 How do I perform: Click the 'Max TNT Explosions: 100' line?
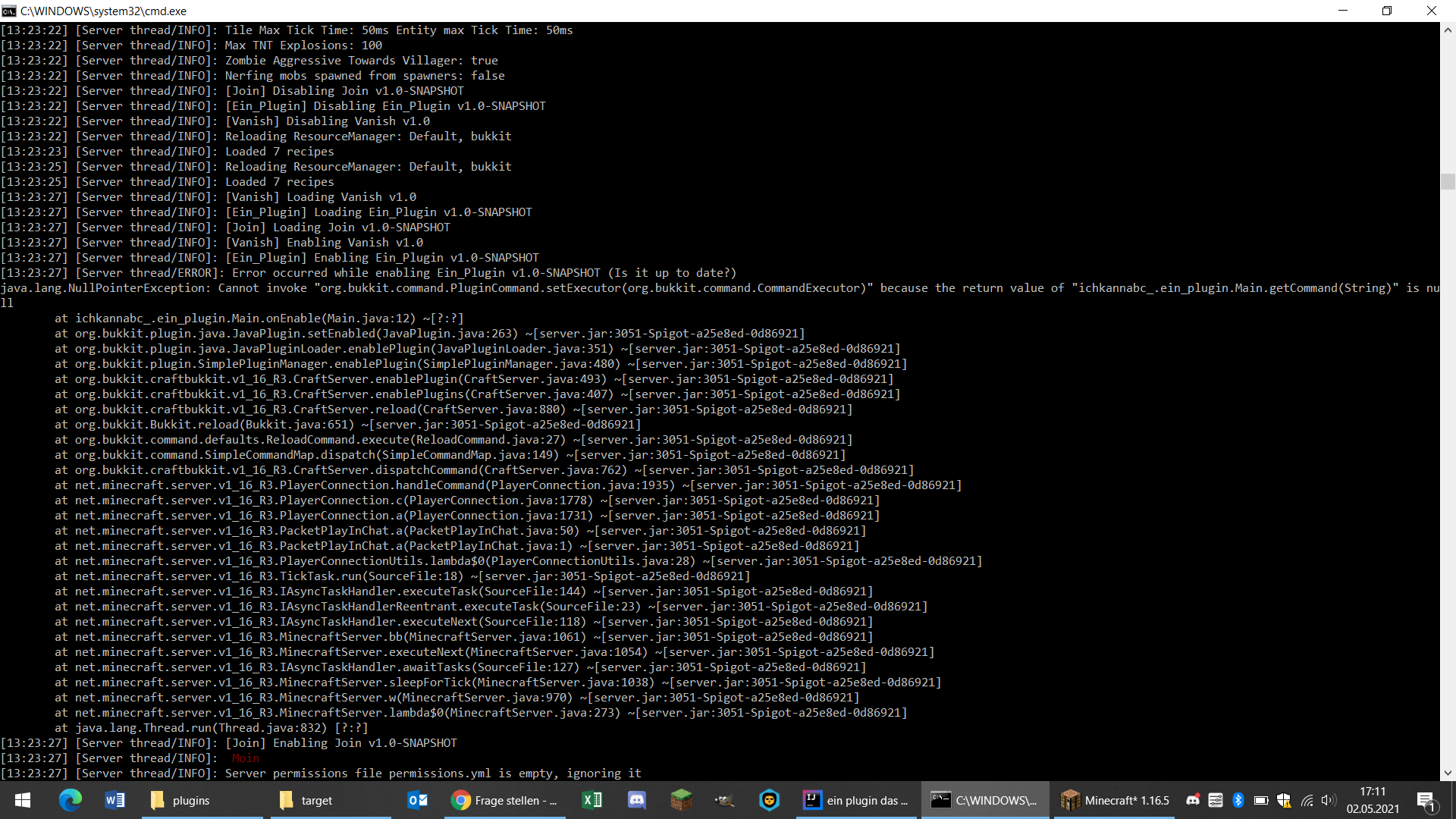[191, 45]
